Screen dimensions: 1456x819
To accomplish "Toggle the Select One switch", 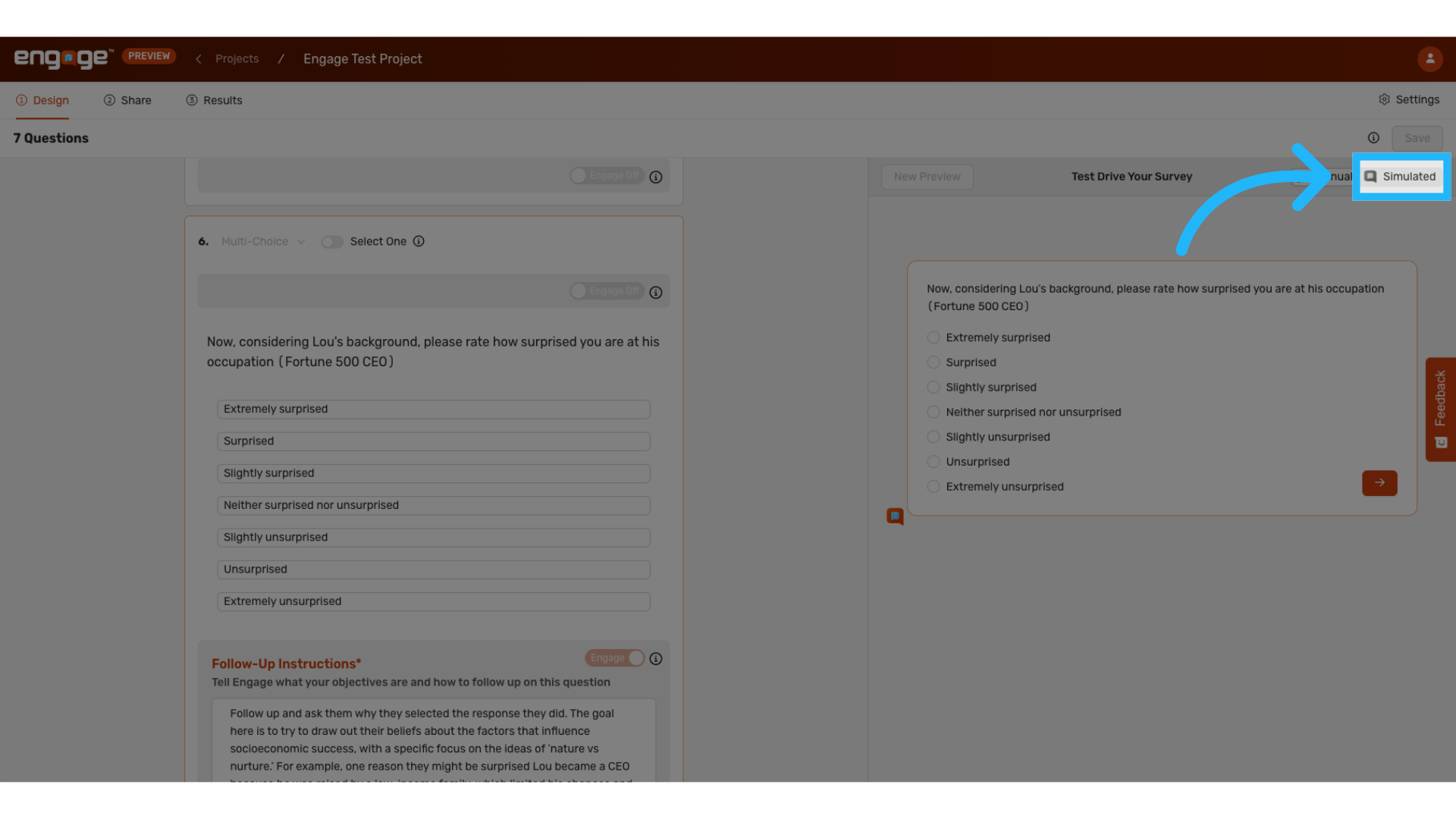I will point(332,242).
